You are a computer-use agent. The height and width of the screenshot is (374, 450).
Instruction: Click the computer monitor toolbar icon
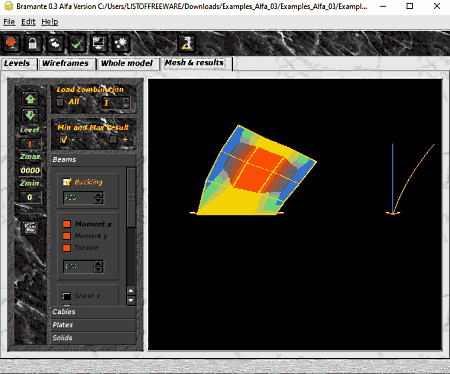[x=99, y=43]
